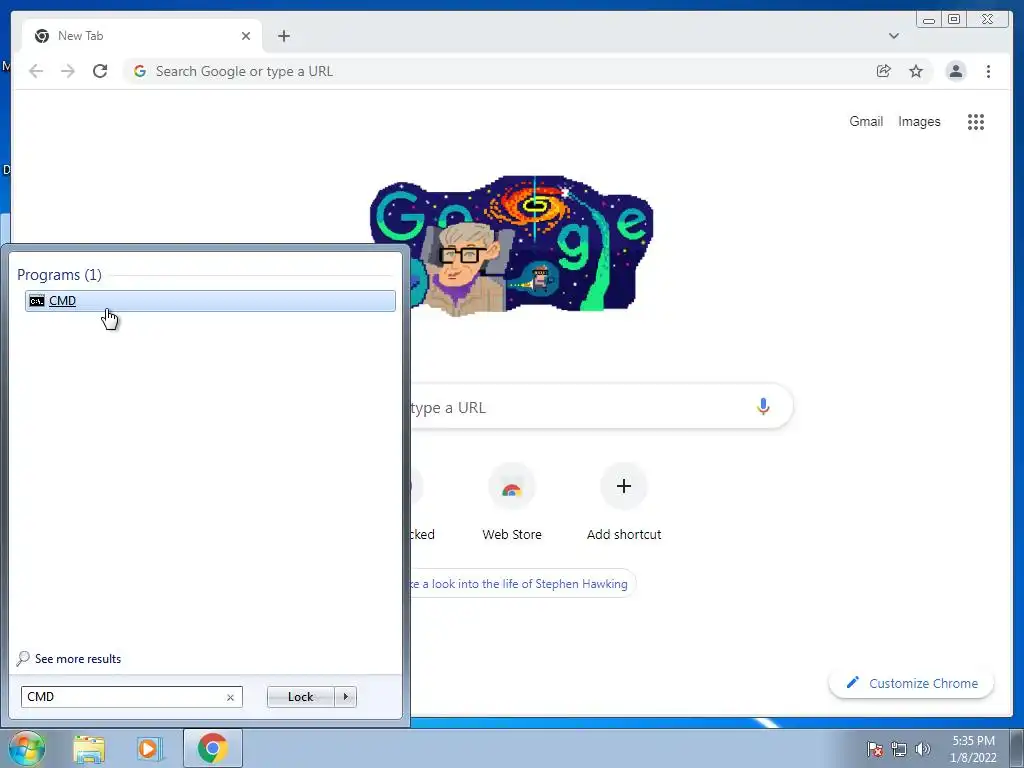Open Windows Explorer from the taskbar
The image size is (1024, 768).
pyautogui.click(x=89, y=749)
